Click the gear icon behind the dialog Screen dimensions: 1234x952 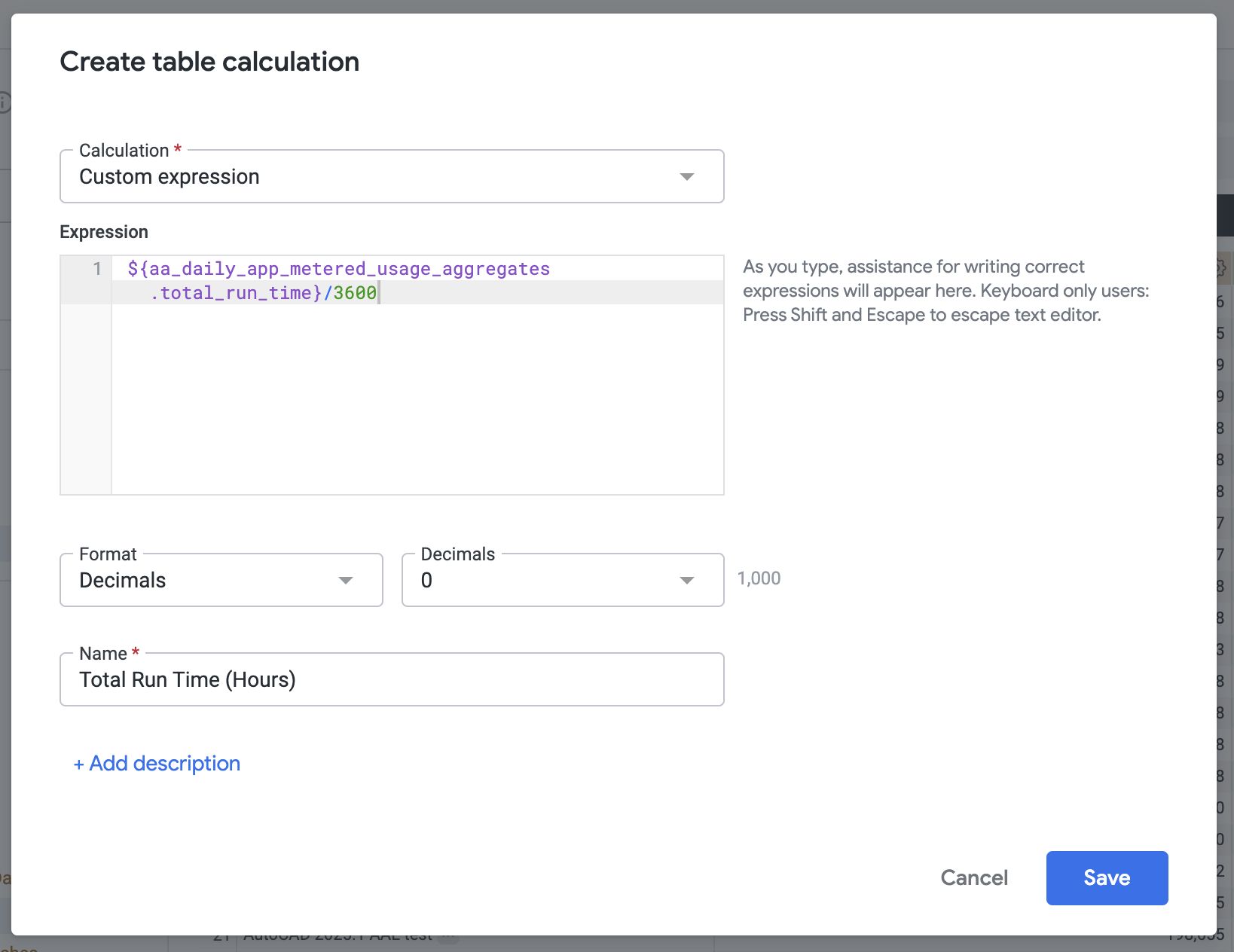[1223, 268]
